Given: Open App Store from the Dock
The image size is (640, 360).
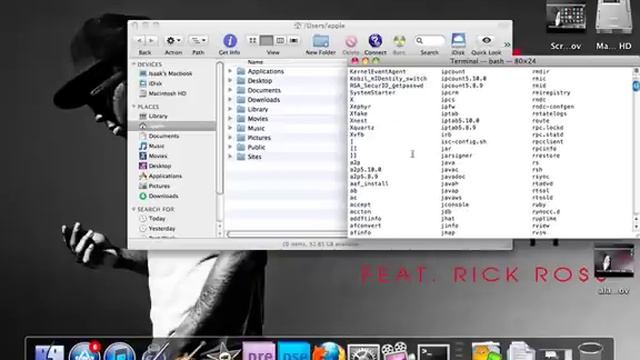Looking at the screenshot, I should (x=84, y=351).
